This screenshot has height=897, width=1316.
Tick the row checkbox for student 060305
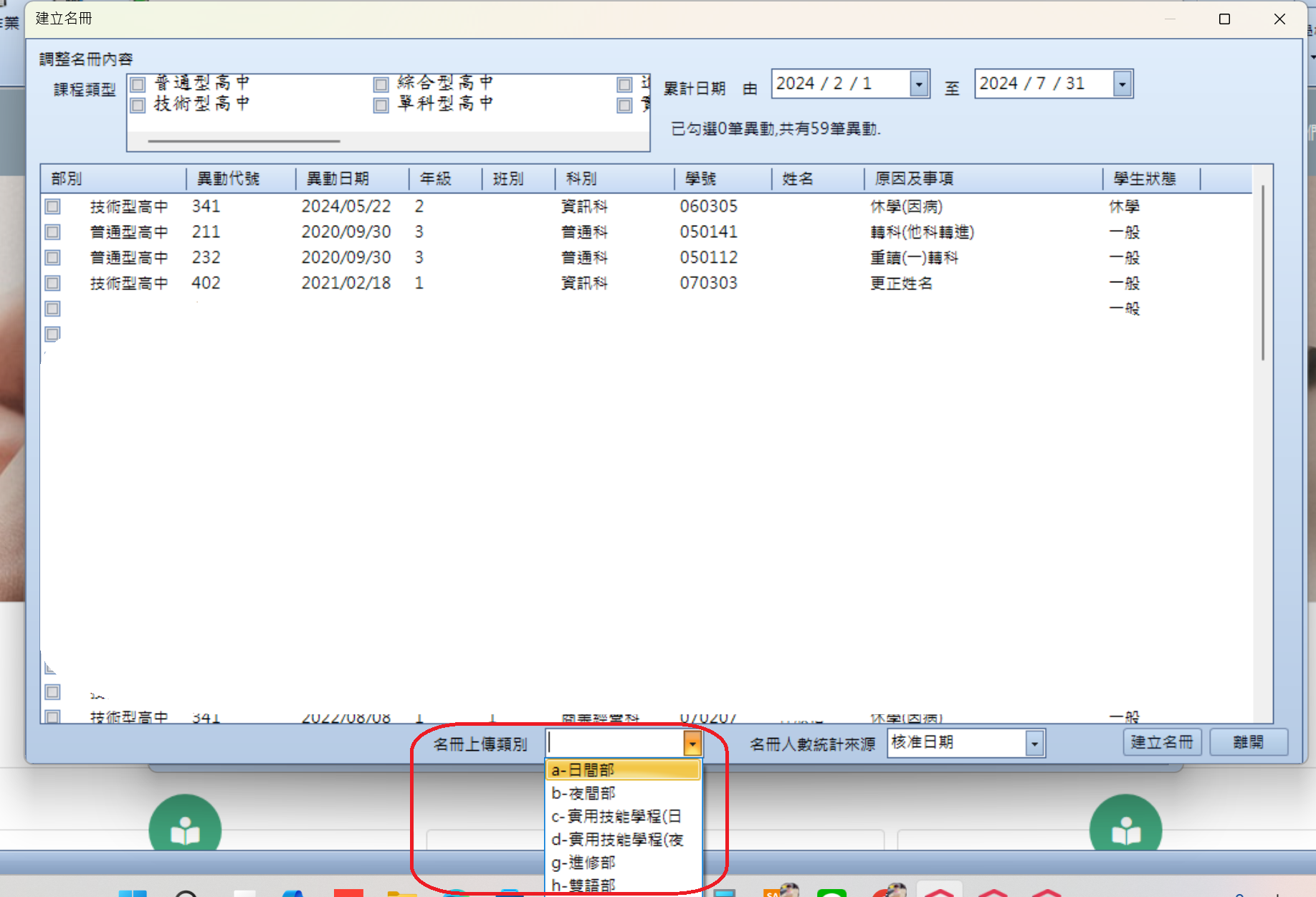[52, 206]
